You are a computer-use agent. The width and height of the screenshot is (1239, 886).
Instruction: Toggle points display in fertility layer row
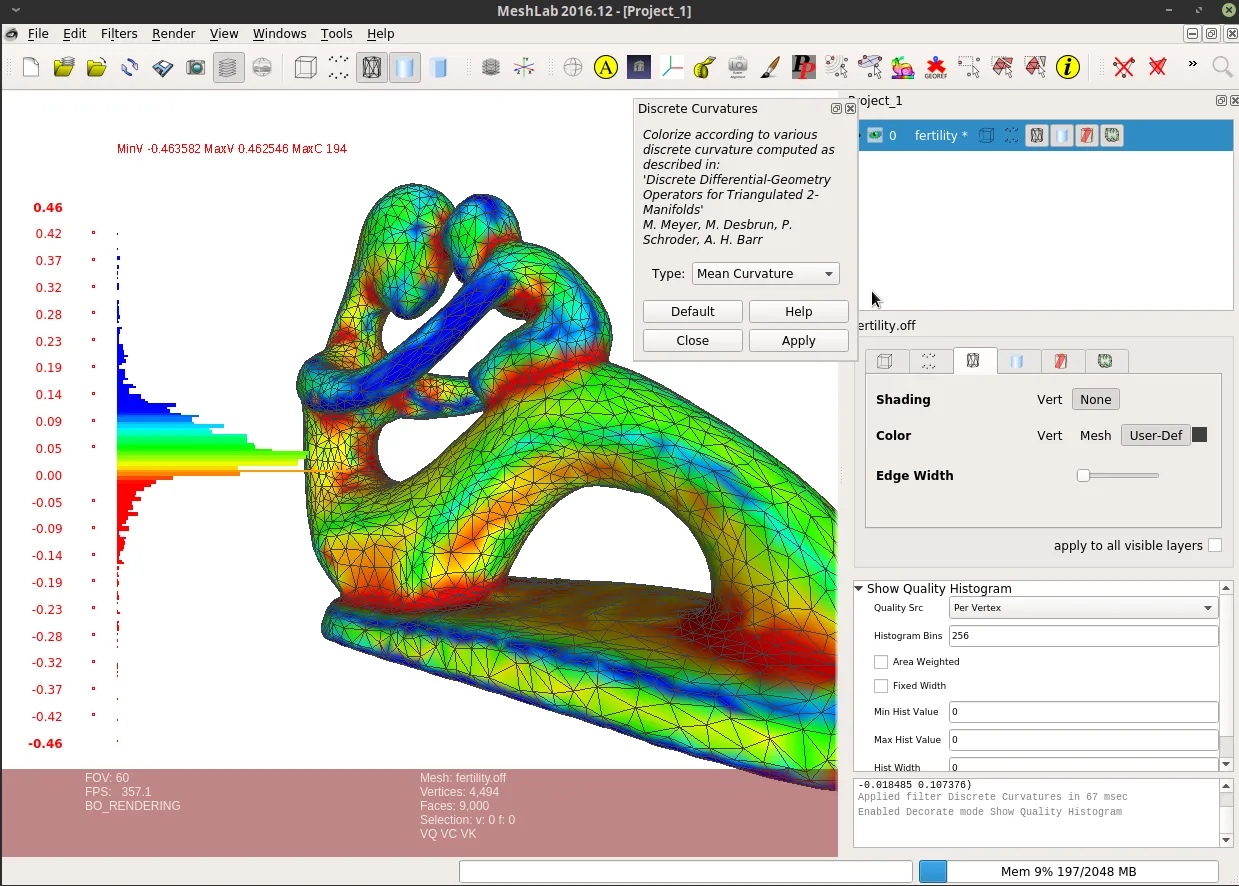tap(1011, 135)
